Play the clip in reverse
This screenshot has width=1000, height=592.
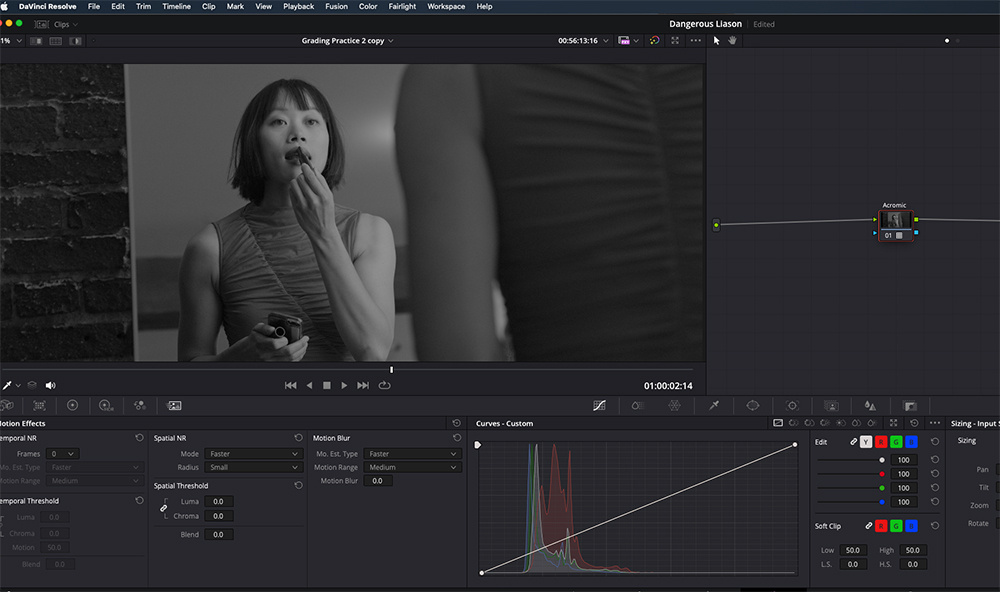tap(310, 385)
